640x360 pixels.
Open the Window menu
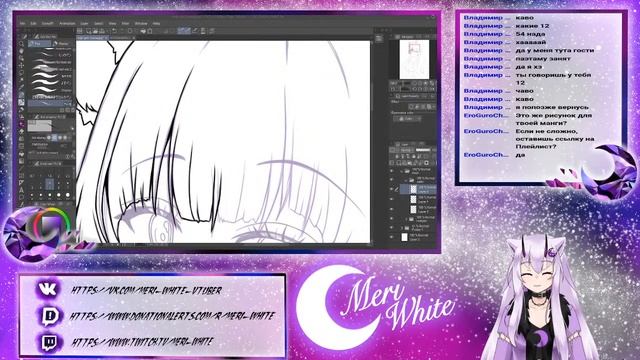tap(141, 23)
